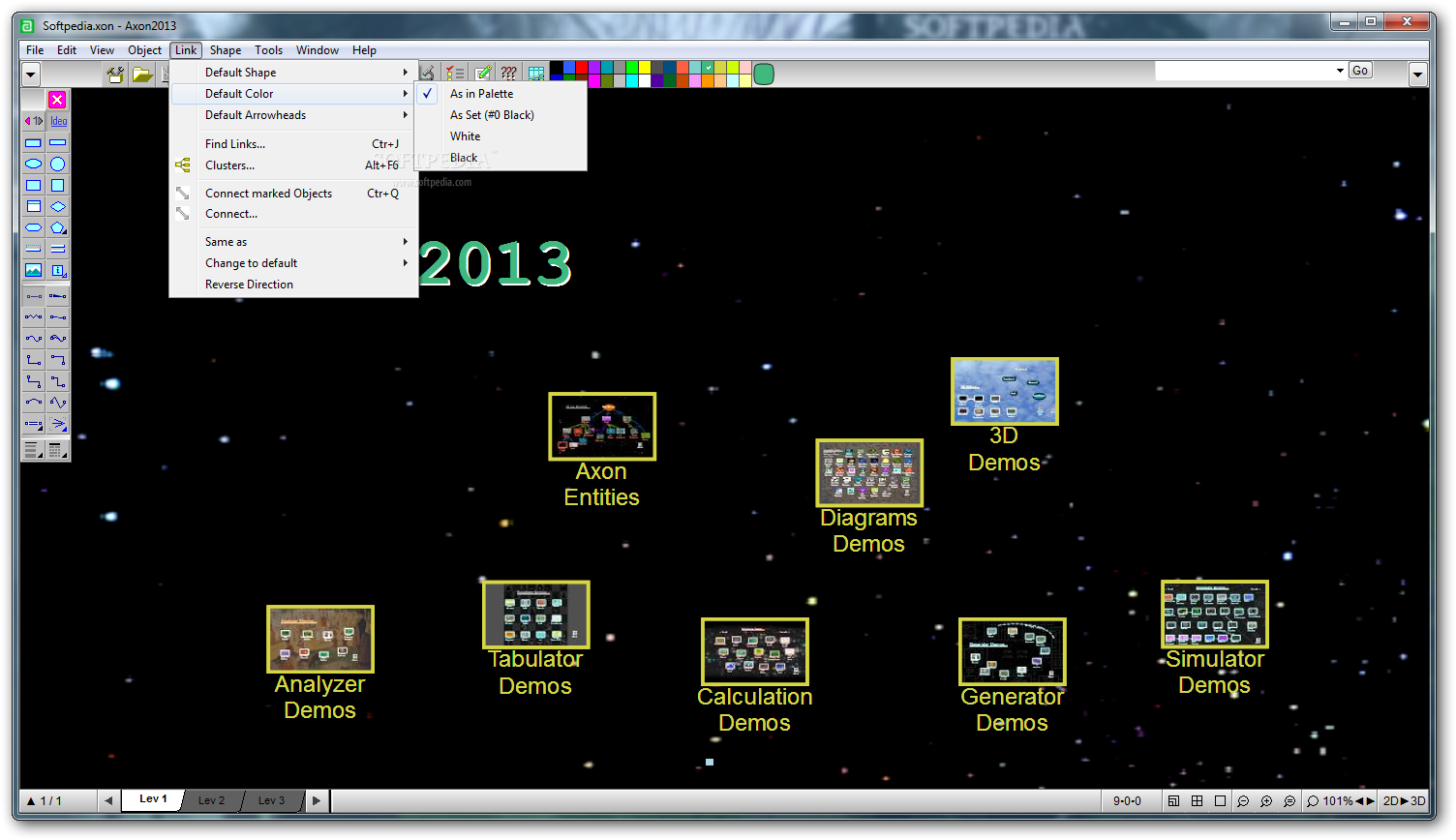Select the info object tool in the palette
1456x840 pixels.
tap(58, 270)
